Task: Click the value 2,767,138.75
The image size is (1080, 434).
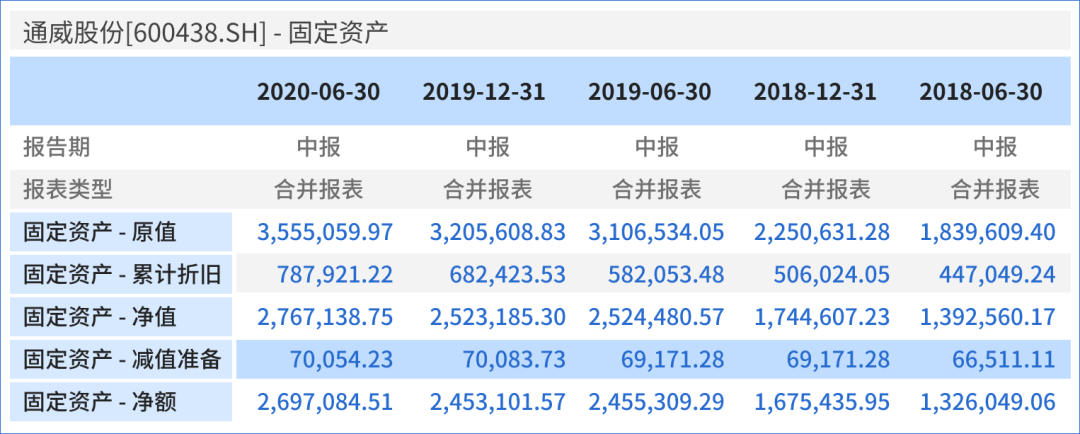Action: pyautogui.click(x=325, y=317)
